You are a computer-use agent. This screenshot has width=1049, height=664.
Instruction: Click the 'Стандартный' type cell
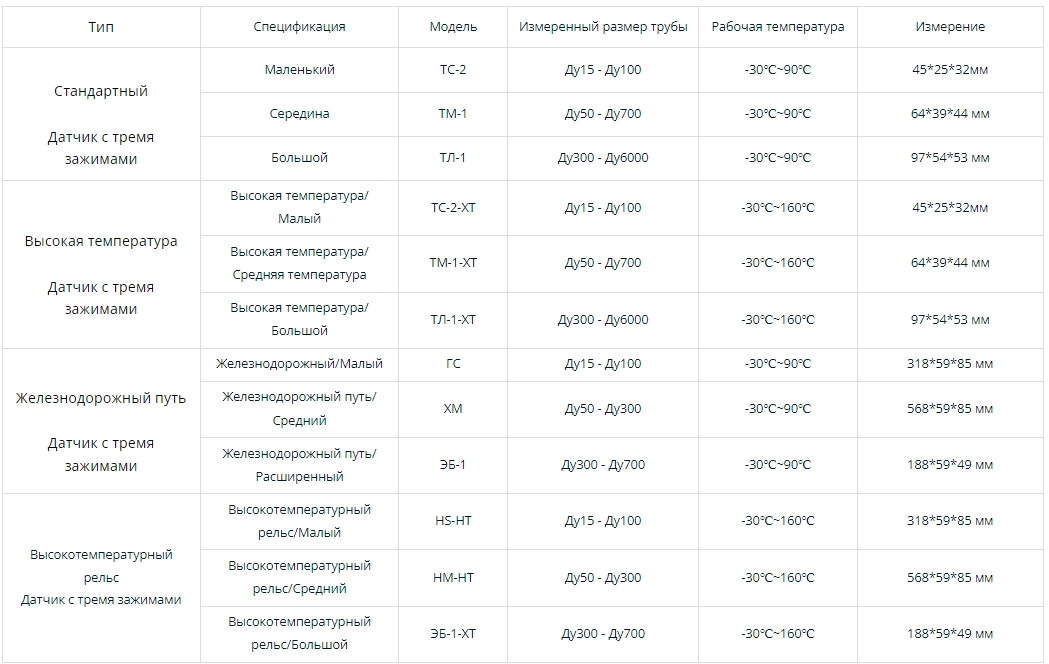point(101,91)
